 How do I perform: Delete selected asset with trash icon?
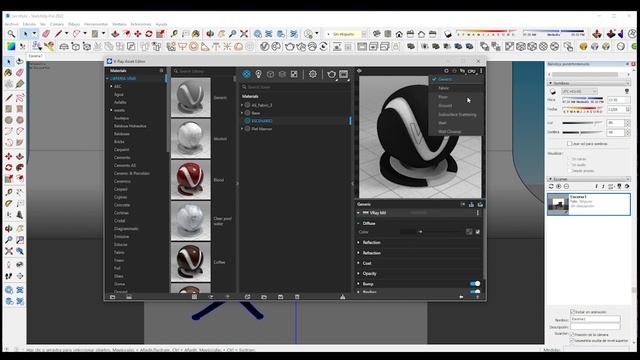pos(297,297)
